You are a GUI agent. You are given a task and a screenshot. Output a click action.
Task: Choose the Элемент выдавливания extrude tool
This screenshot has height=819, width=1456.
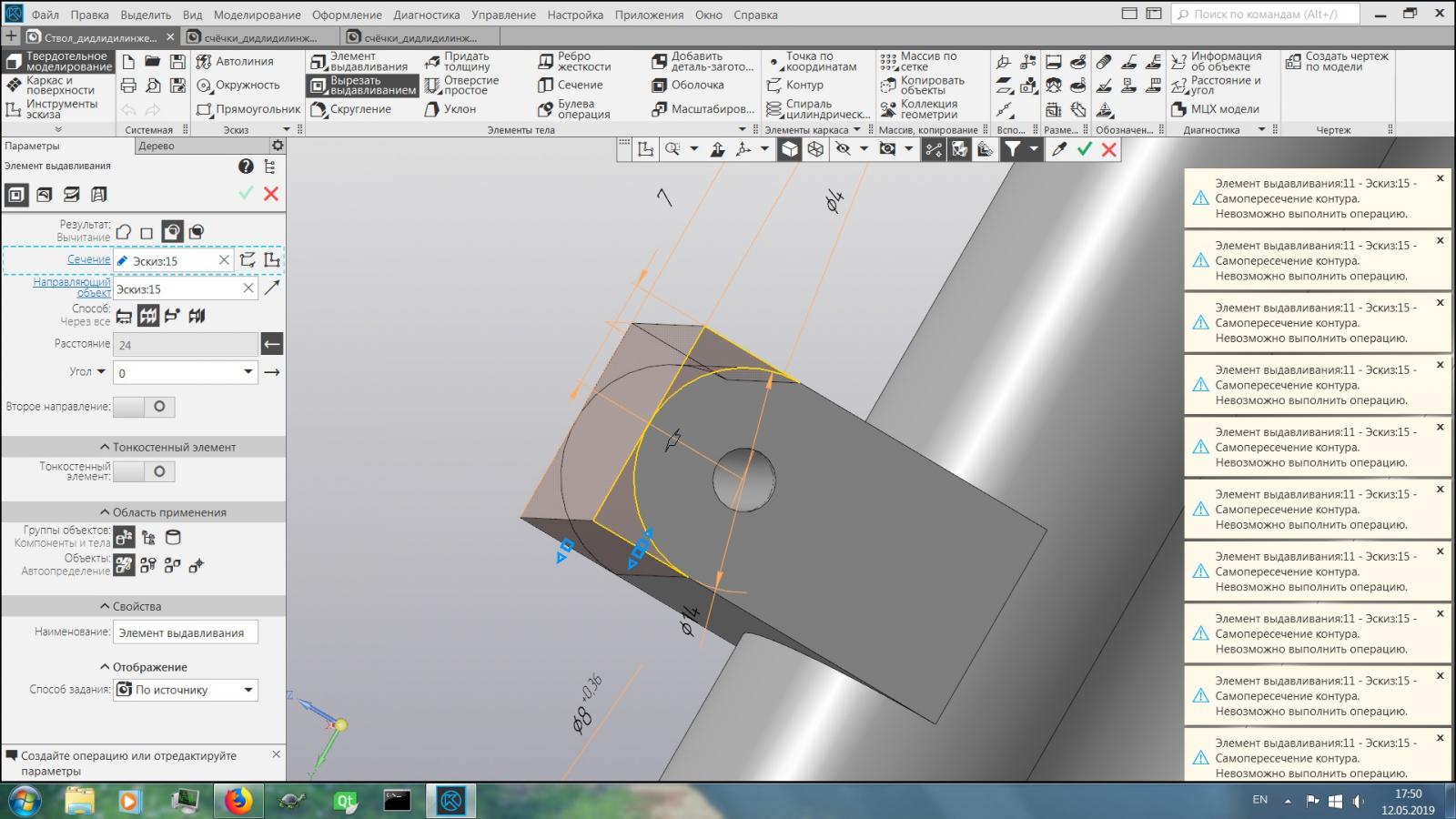point(359,61)
